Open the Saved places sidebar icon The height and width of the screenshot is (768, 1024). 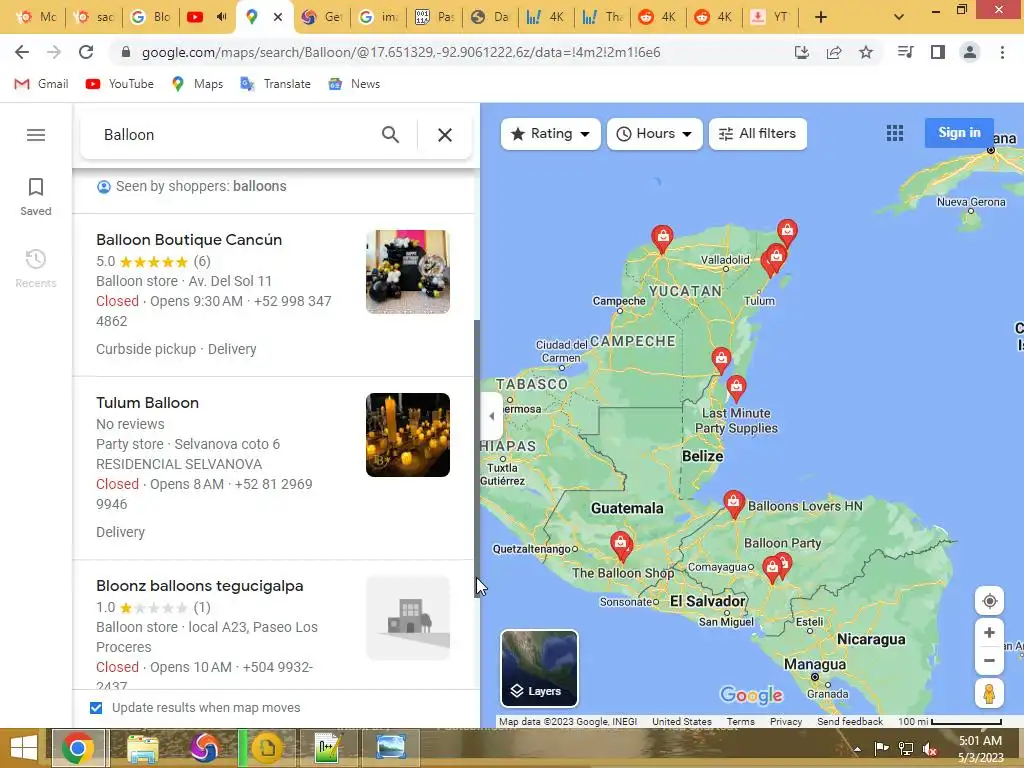pos(36,197)
